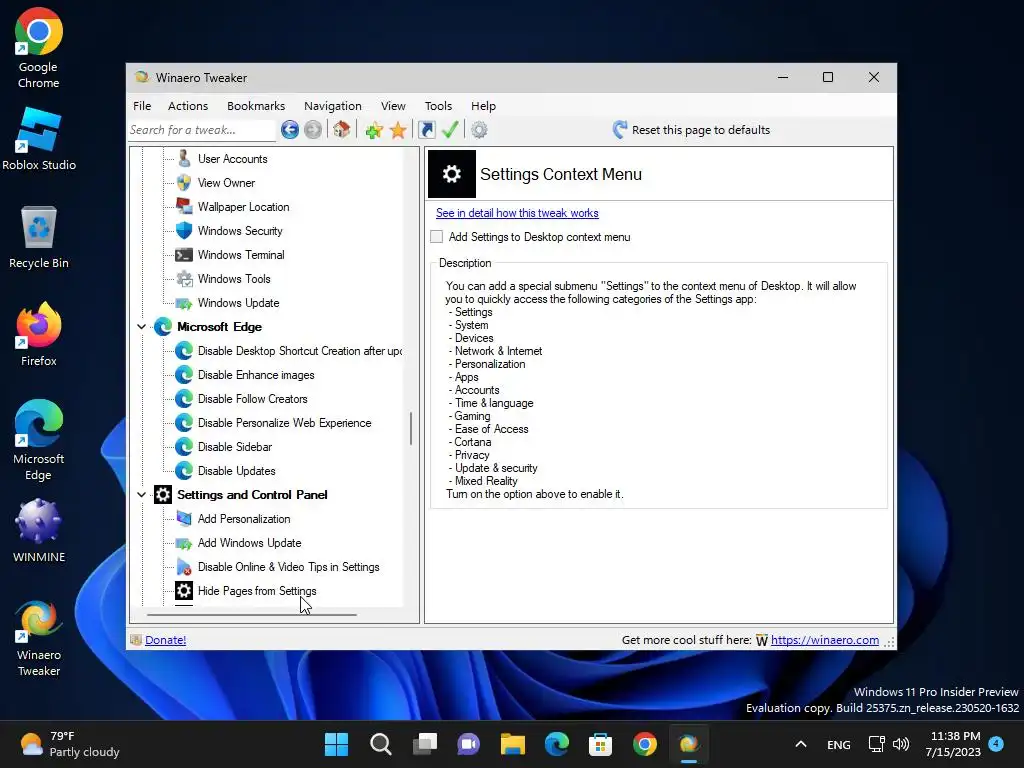Click the Hide Pages from Settings gear icon
Screen dimensions: 1024x768
[x=184, y=590]
